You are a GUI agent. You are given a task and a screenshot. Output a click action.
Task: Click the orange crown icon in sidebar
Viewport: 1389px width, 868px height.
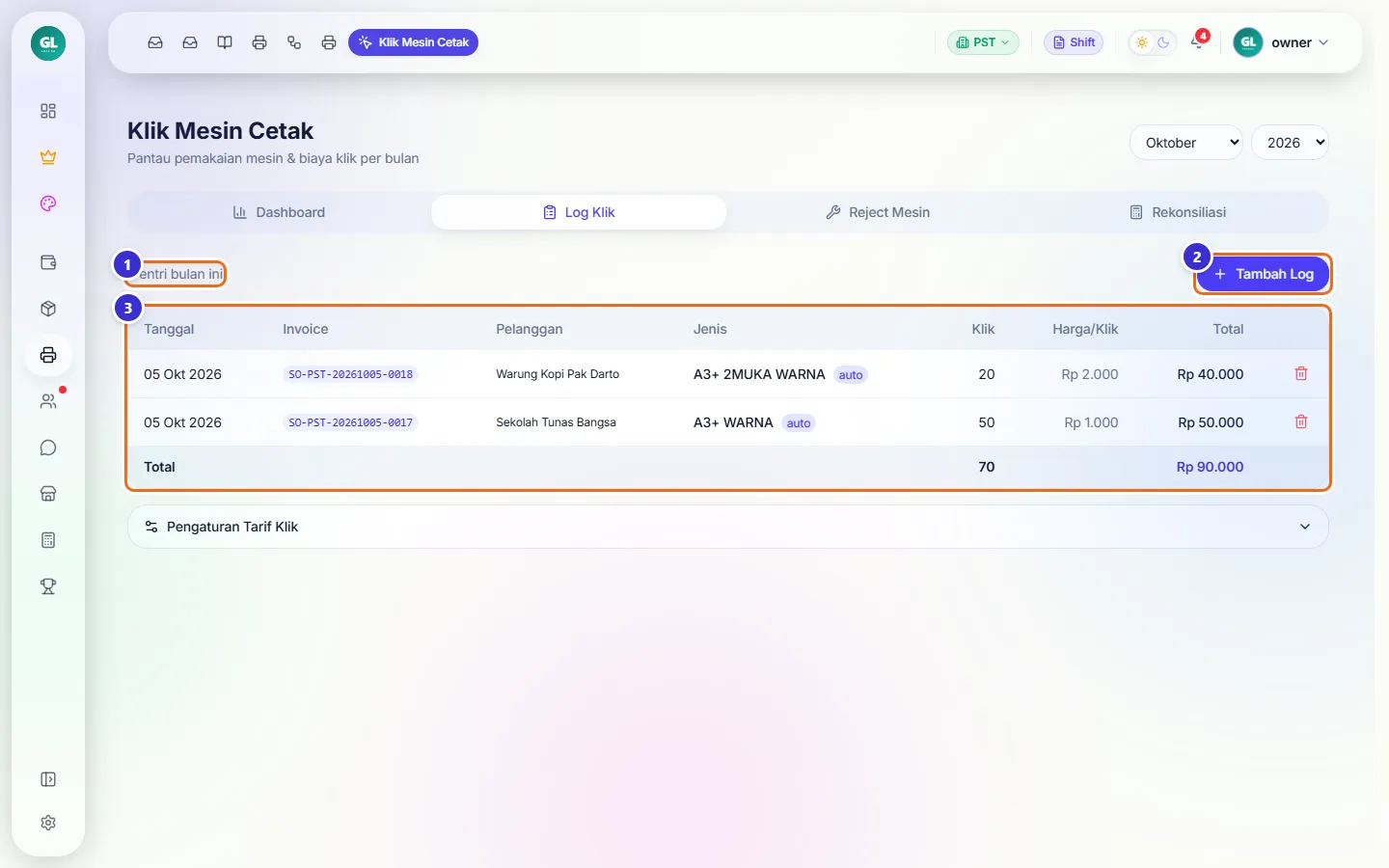click(x=48, y=157)
